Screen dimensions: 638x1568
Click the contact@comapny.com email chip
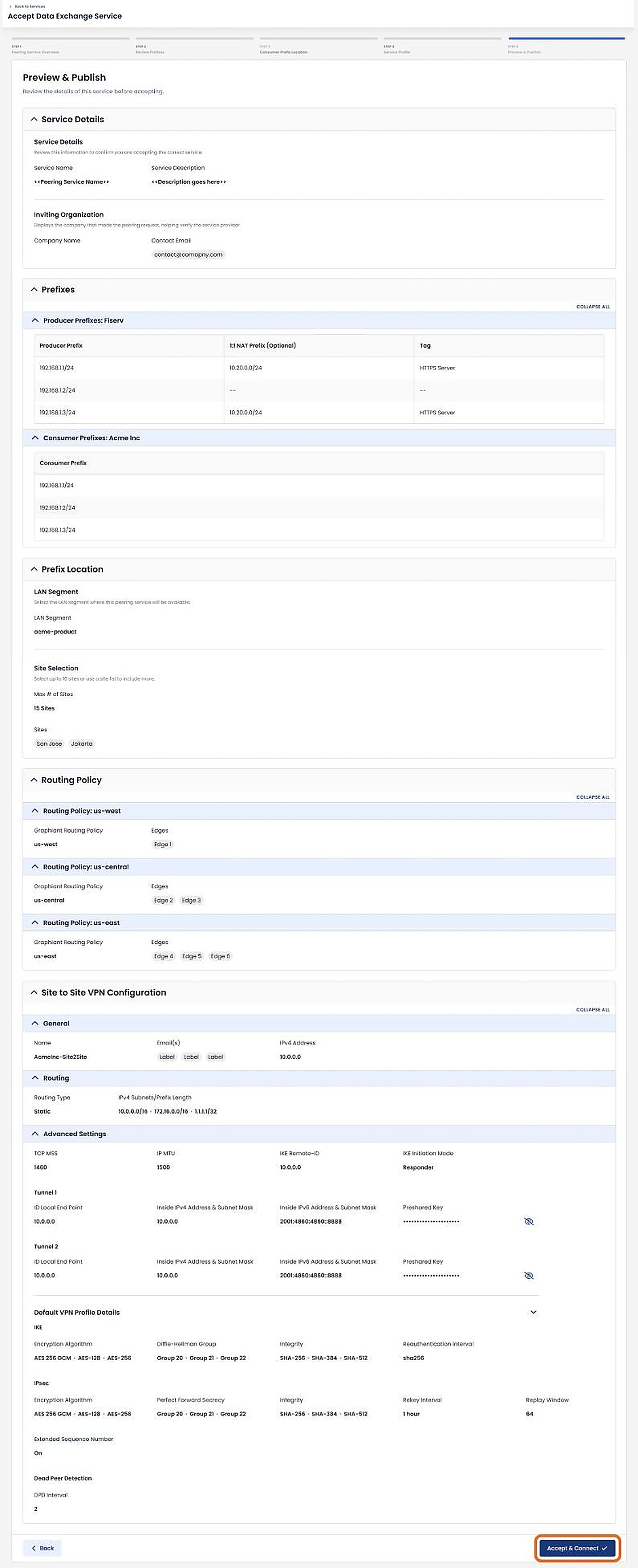[189, 255]
